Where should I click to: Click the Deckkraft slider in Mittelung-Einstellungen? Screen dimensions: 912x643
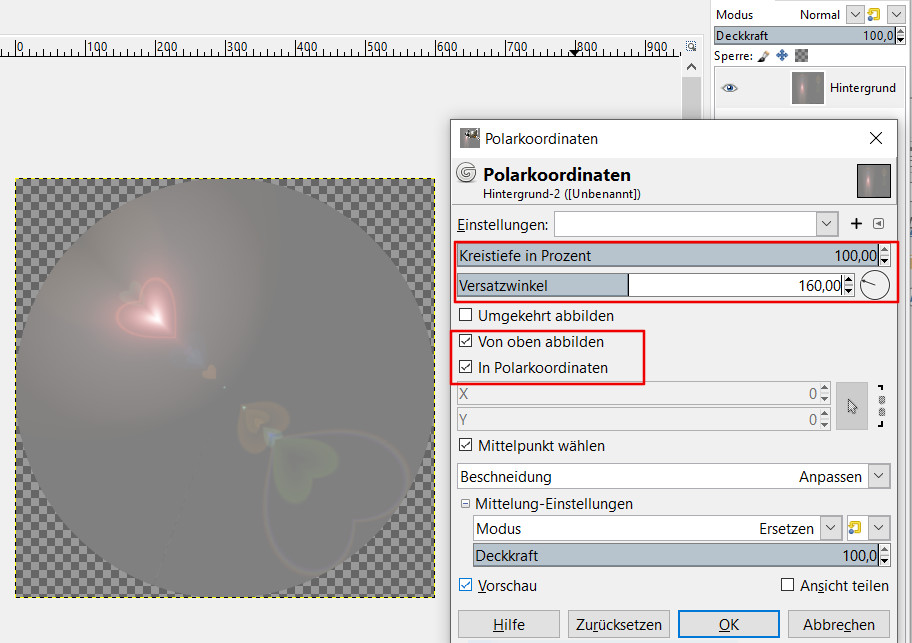point(675,555)
